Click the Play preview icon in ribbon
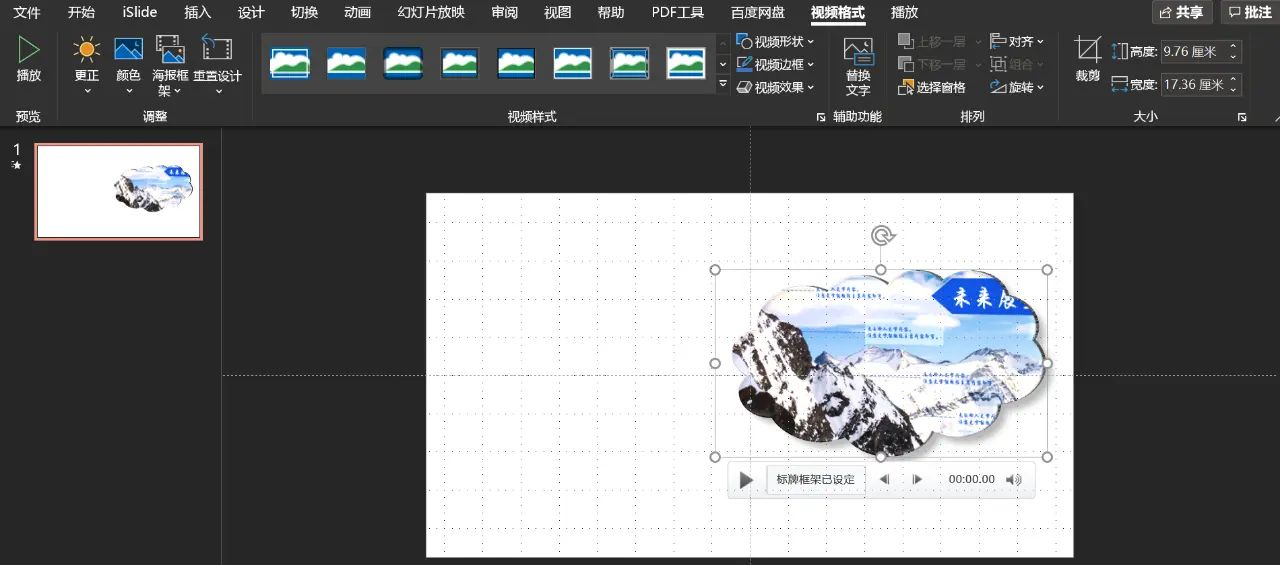1280x565 pixels. click(29, 50)
